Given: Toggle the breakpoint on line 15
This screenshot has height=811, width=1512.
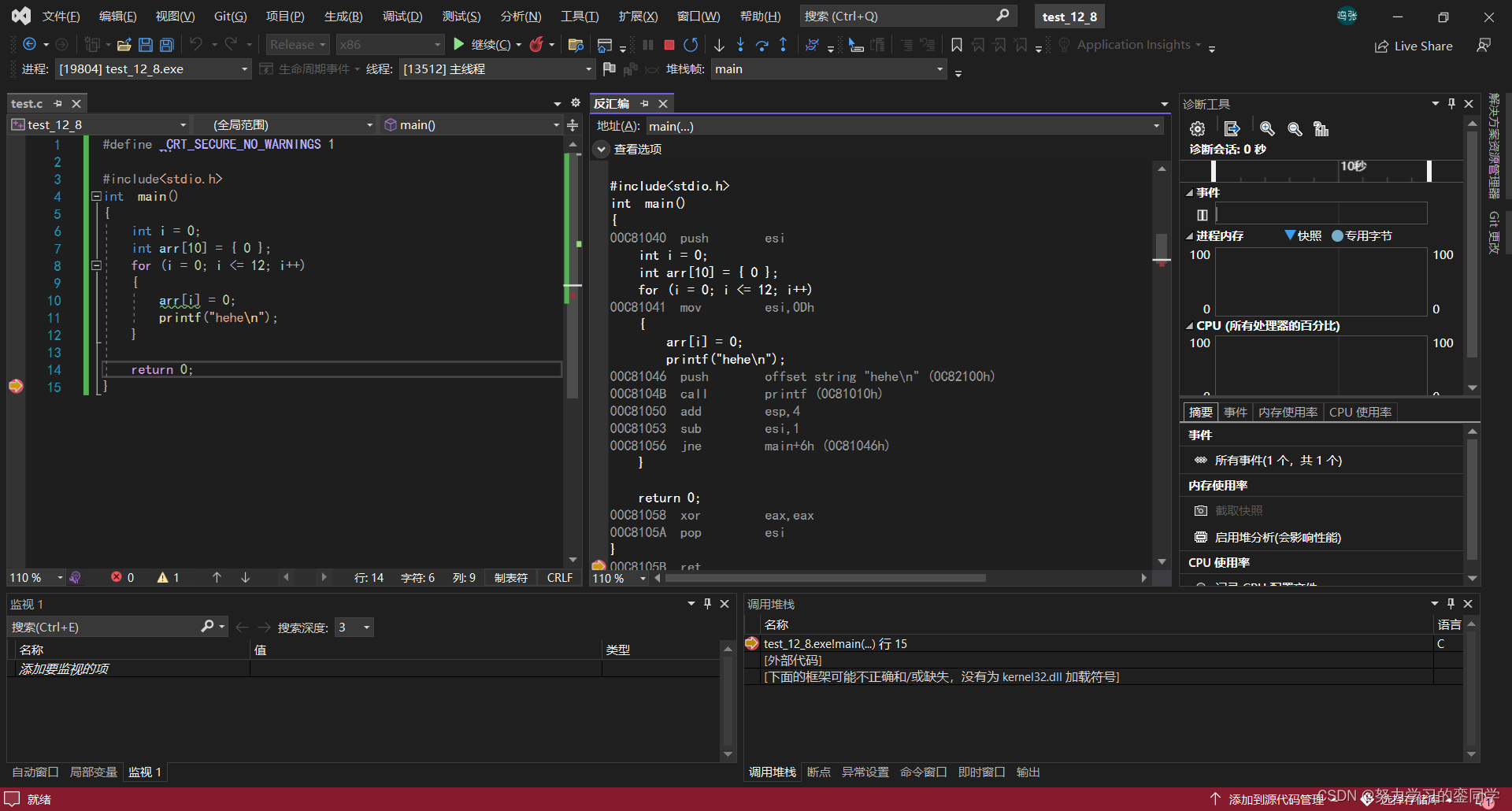Looking at the screenshot, I should click(x=16, y=387).
